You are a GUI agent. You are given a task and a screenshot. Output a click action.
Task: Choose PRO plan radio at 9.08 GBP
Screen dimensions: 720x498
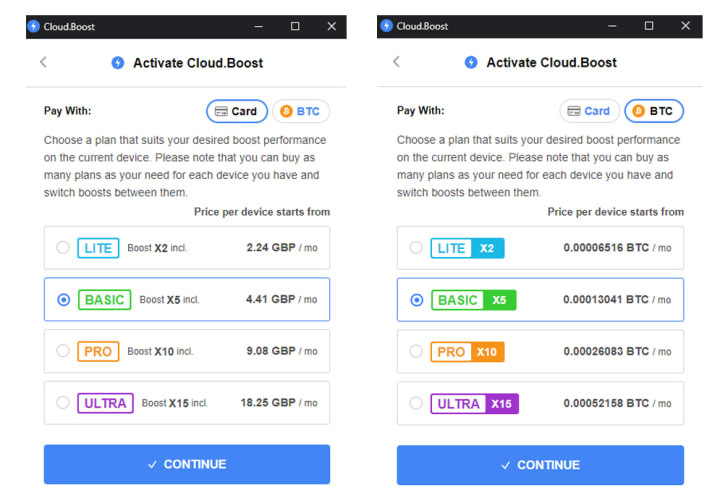pyautogui.click(x=63, y=351)
